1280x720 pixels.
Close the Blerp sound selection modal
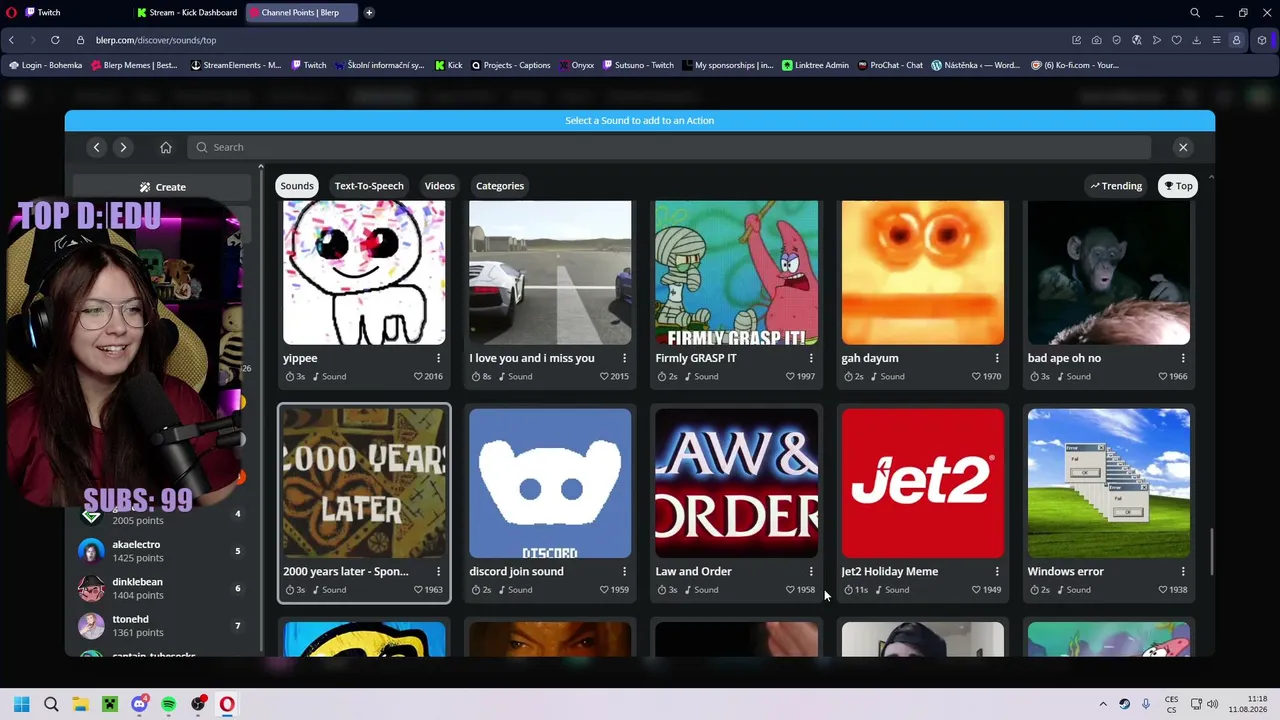click(1183, 147)
